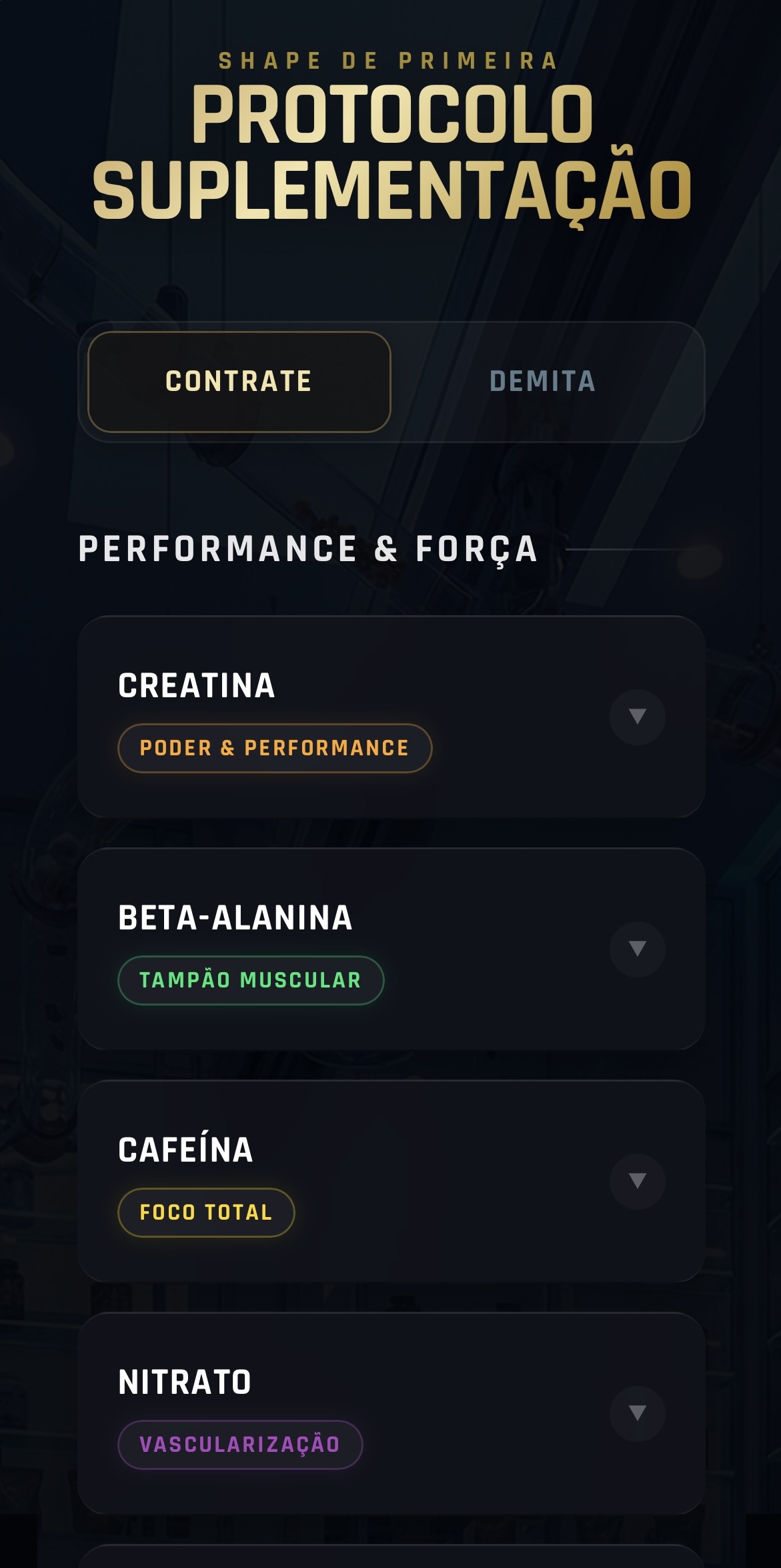Open the Cafeína dropdown arrow

[637, 1181]
